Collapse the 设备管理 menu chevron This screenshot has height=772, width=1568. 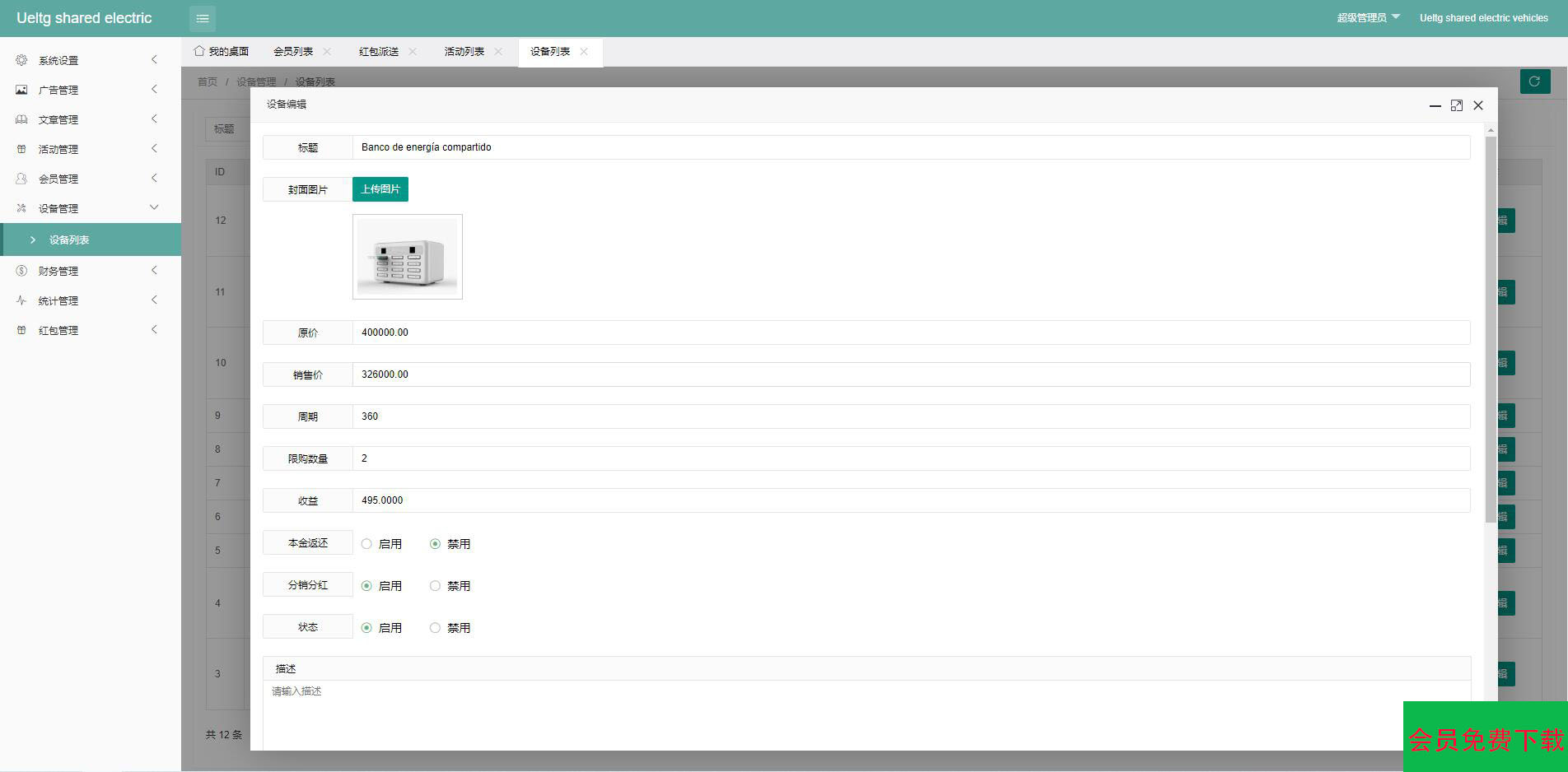(x=154, y=207)
